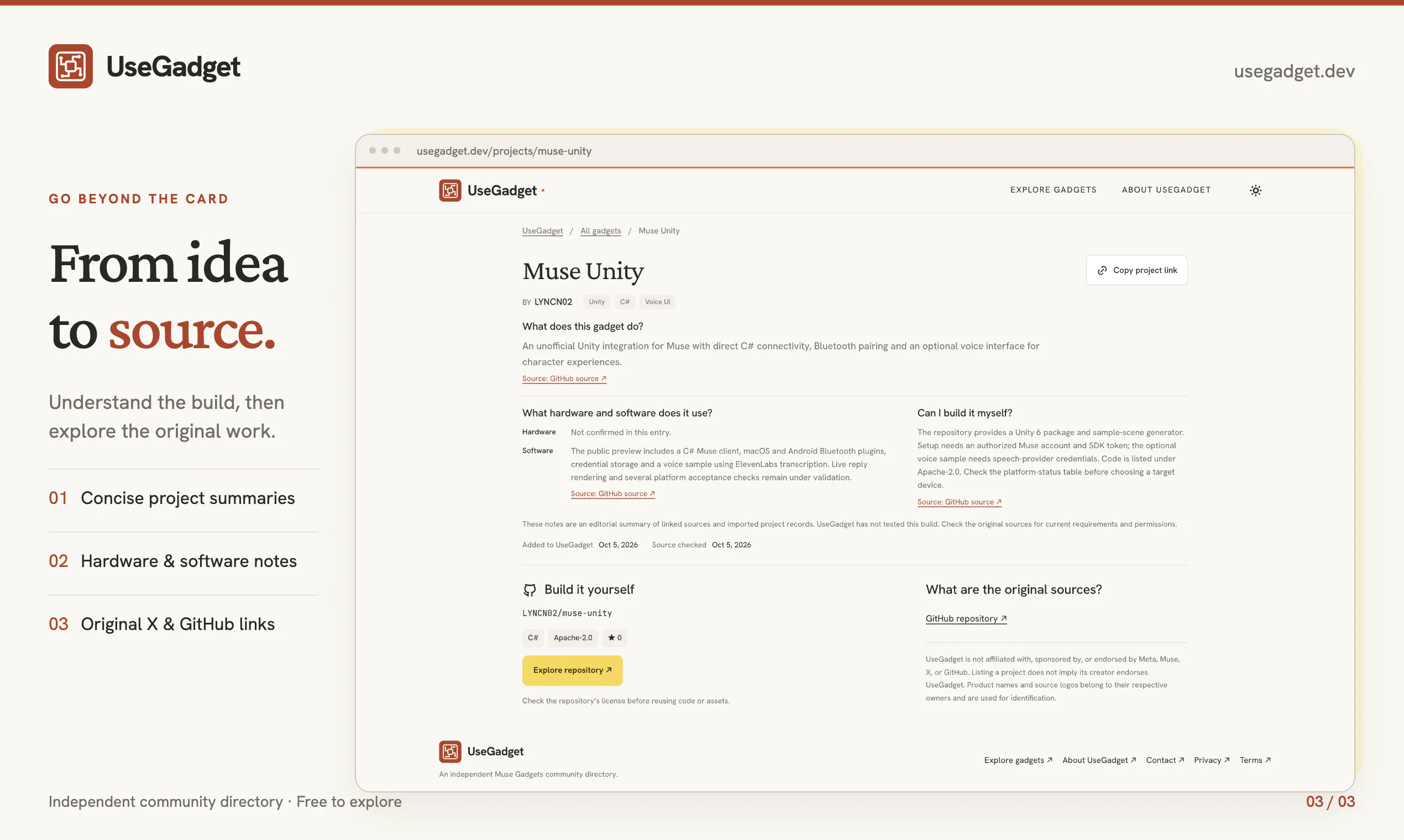Click the C# tag beside the author name
This screenshot has width=1404, height=840.
point(625,302)
